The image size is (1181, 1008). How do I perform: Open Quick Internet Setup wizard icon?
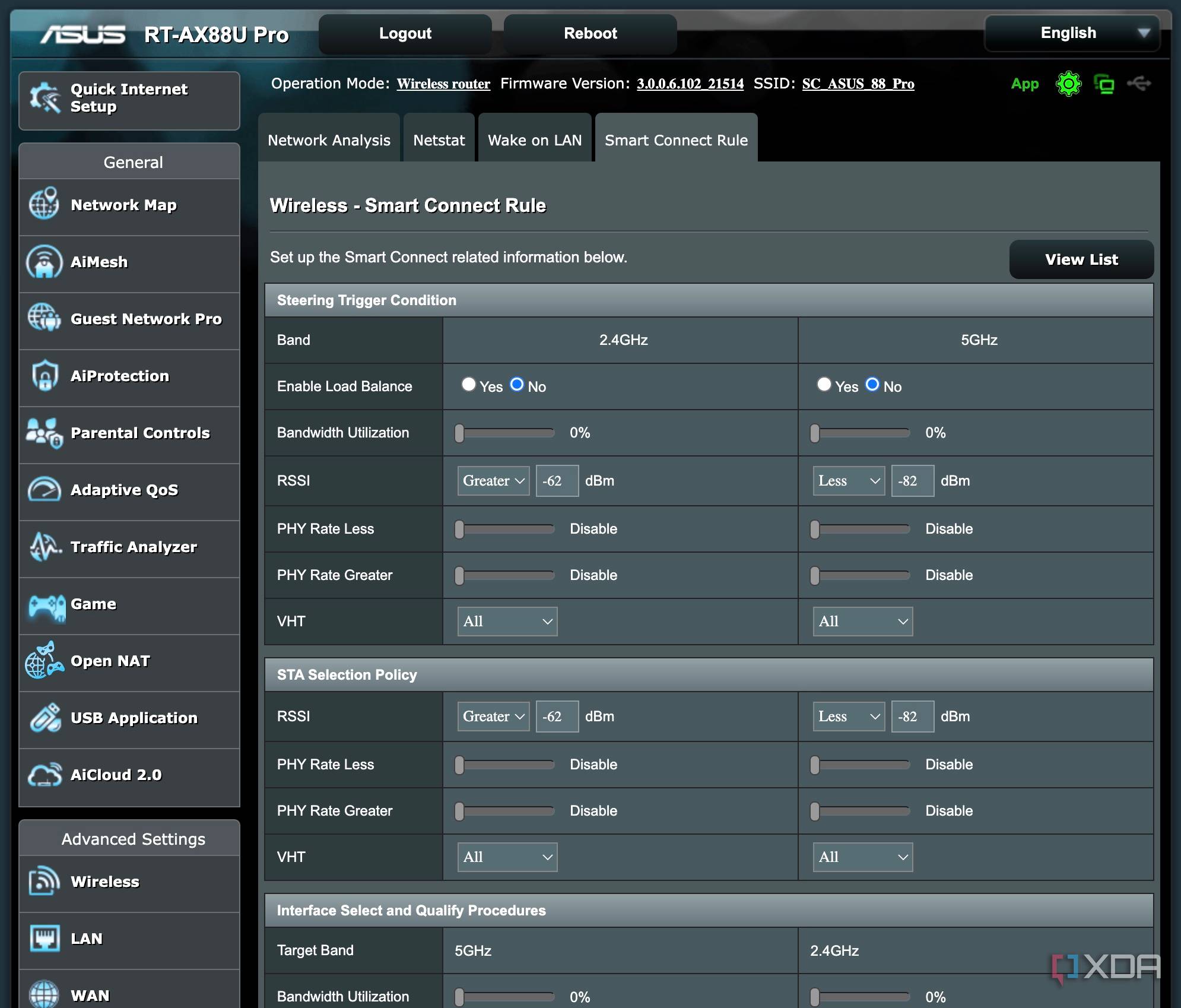[x=45, y=98]
